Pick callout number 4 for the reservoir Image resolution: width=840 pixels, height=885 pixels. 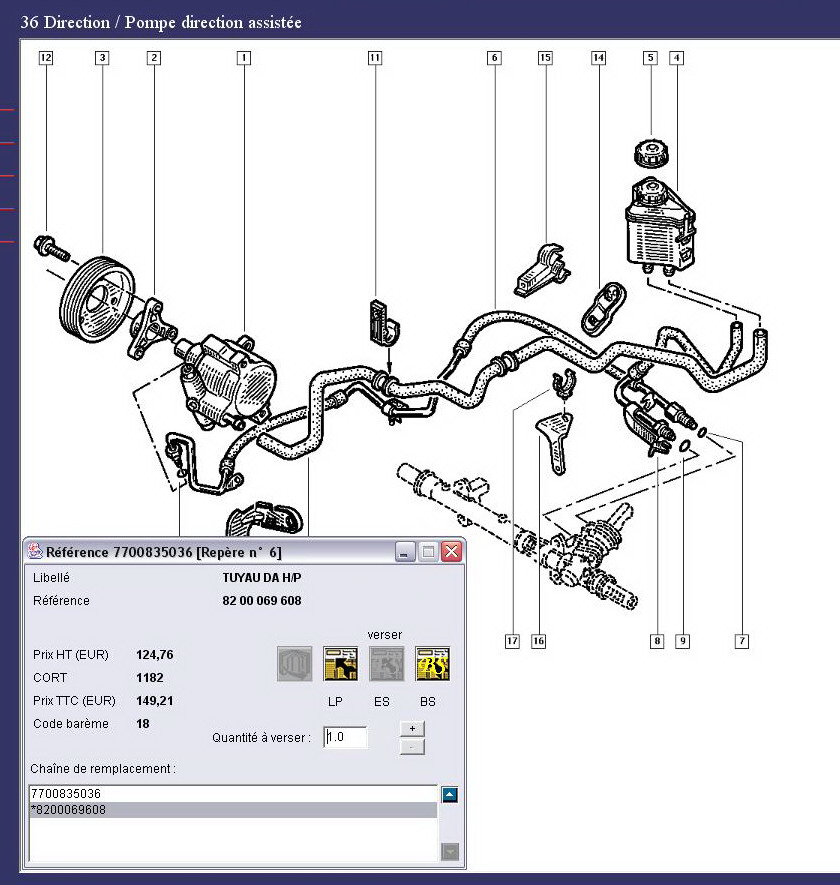click(x=677, y=58)
